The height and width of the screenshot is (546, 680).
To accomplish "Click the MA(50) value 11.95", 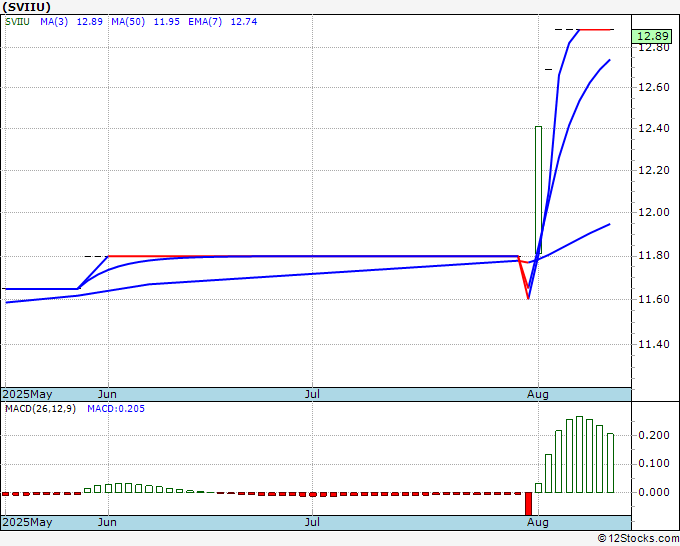I will pos(167,22).
